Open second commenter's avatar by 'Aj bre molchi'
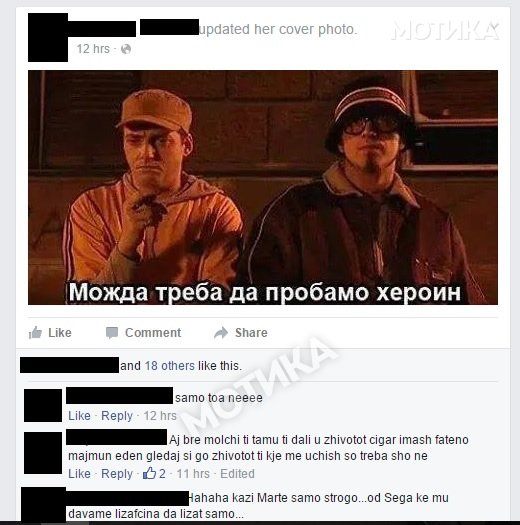520x525 pixels. pyautogui.click(x=43, y=453)
